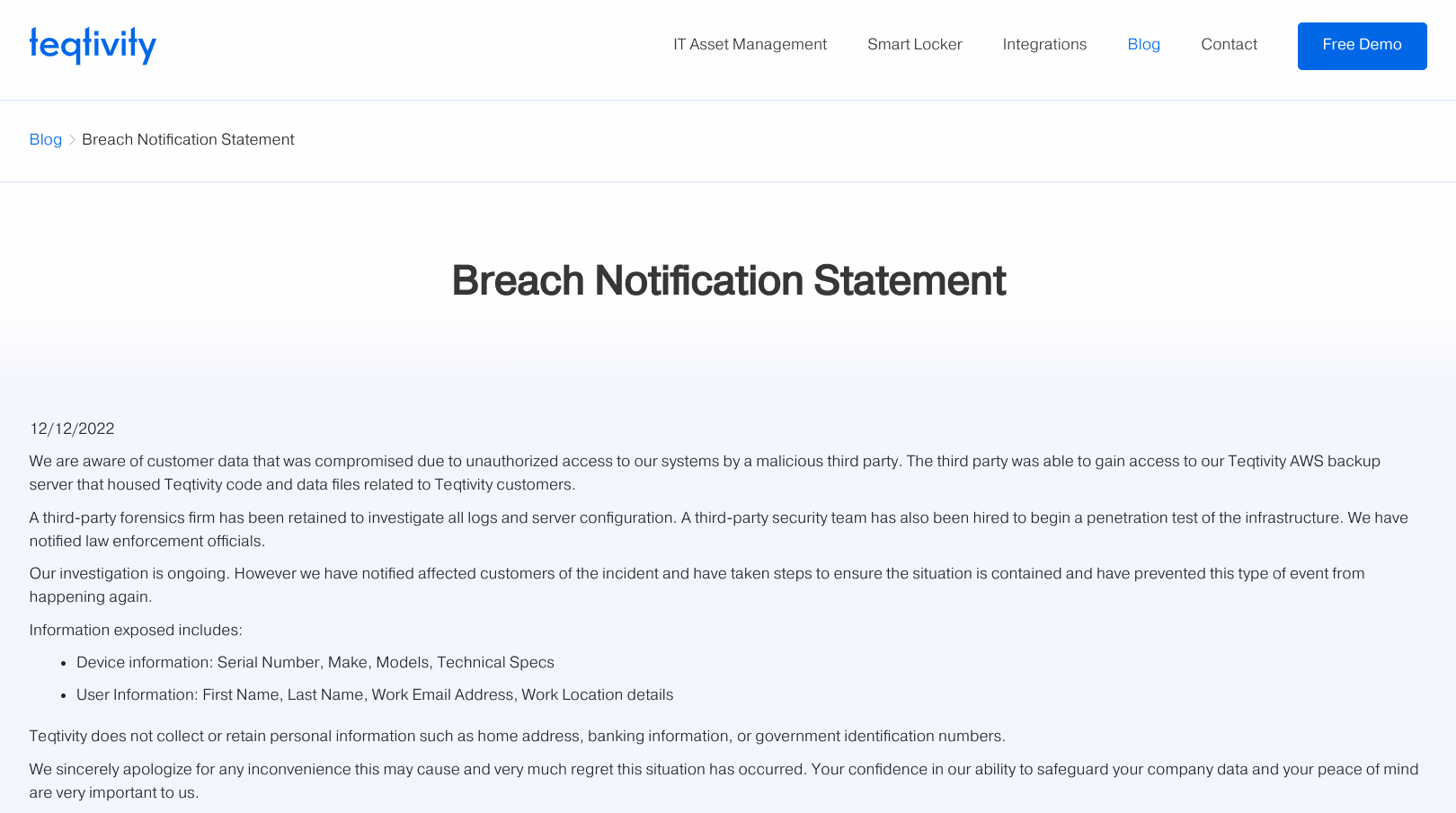Go to Integrations in the navigation
Viewport: 1456px width, 813px height.
(x=1044, y=45)
